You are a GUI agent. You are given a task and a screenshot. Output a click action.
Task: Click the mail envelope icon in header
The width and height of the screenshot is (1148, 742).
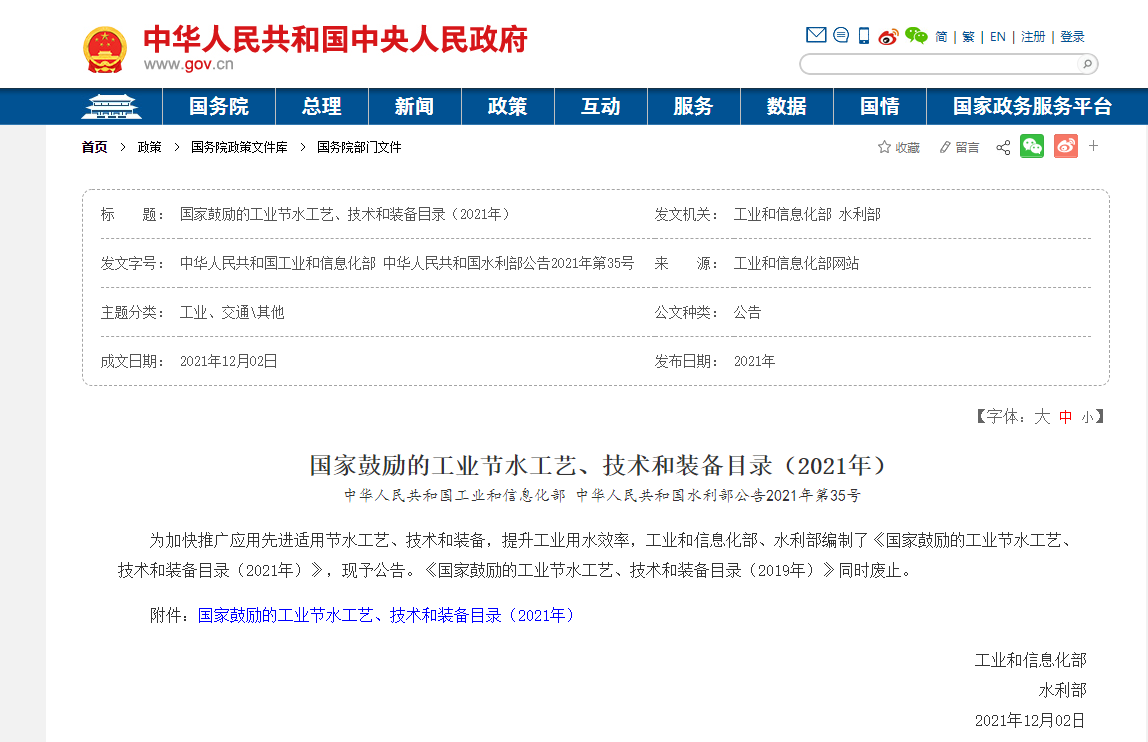[x=816, y=36]
